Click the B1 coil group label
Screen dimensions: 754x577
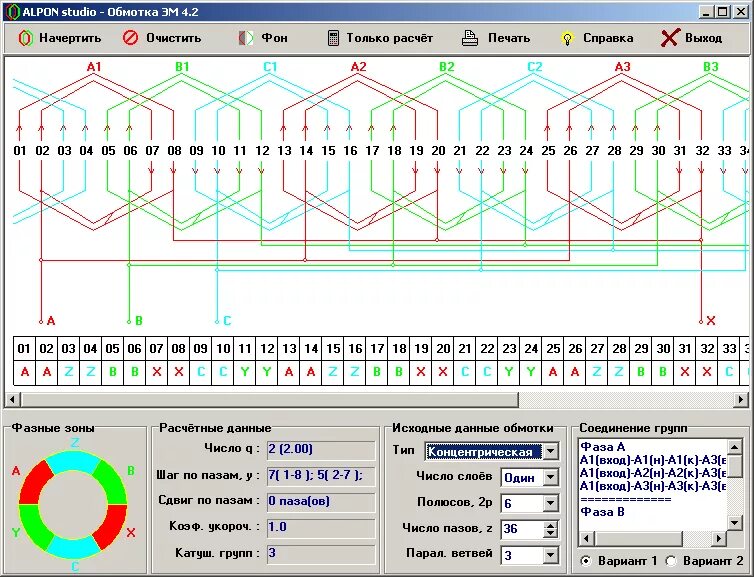tap(182, 66)
